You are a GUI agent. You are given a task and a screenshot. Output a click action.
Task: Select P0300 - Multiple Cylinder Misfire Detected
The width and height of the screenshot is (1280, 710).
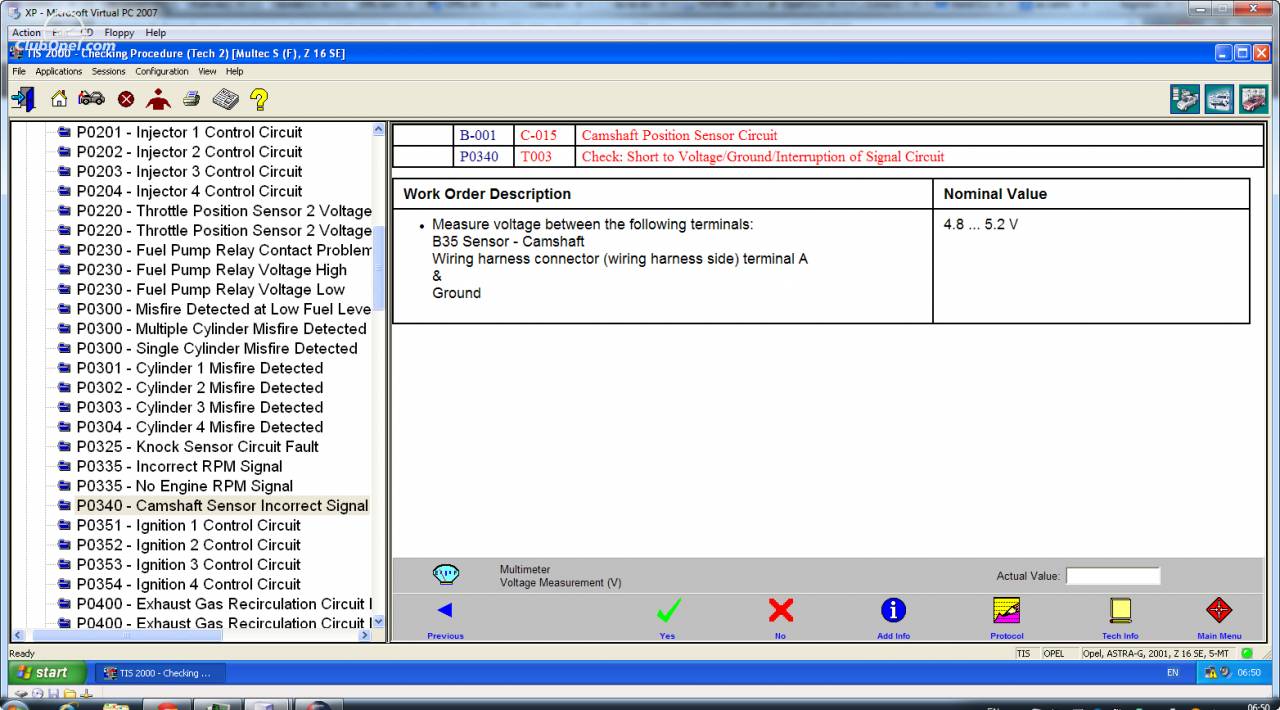[x=221, y=329]
